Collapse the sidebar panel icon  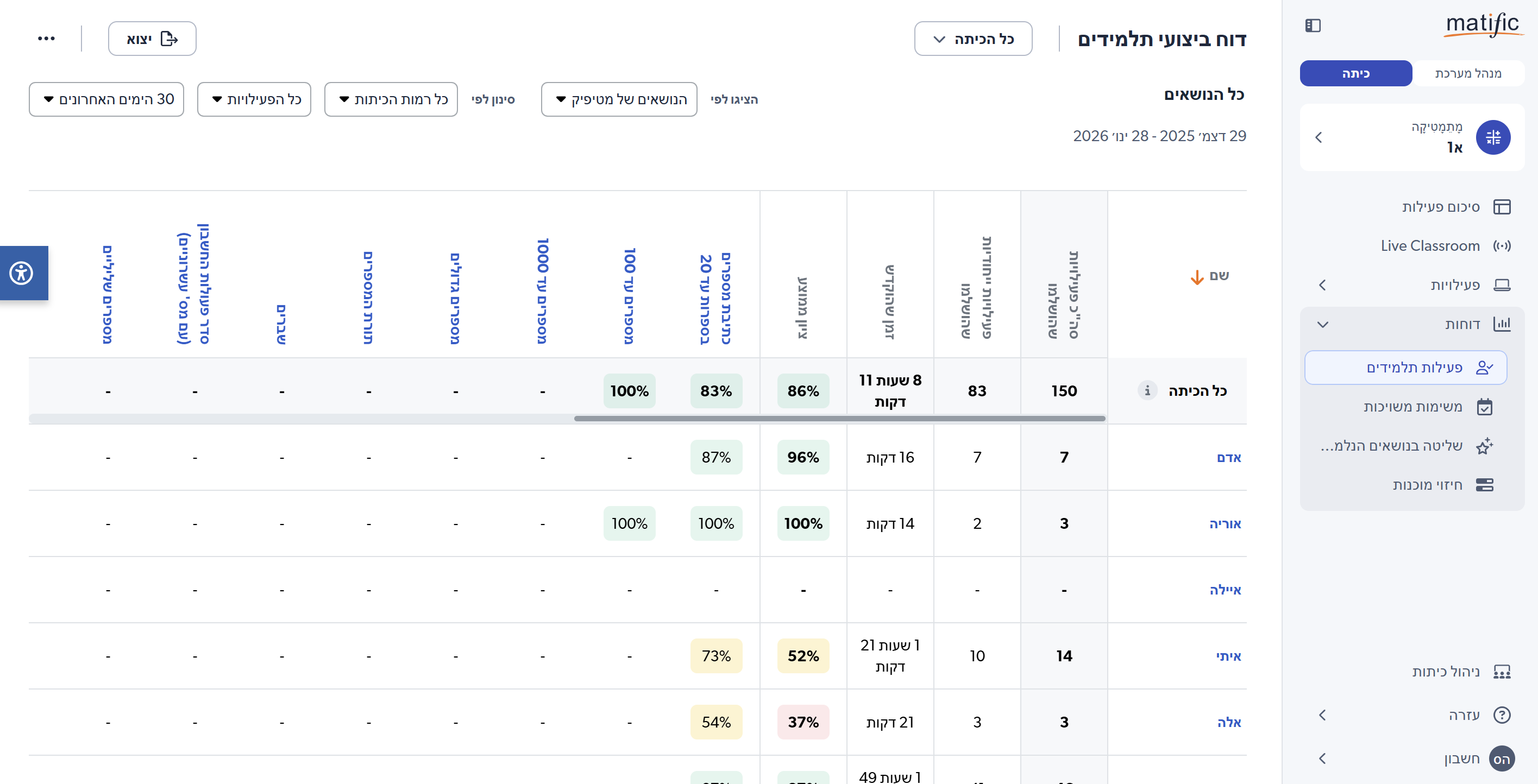pyautogui.click(x=1313, y=26)
